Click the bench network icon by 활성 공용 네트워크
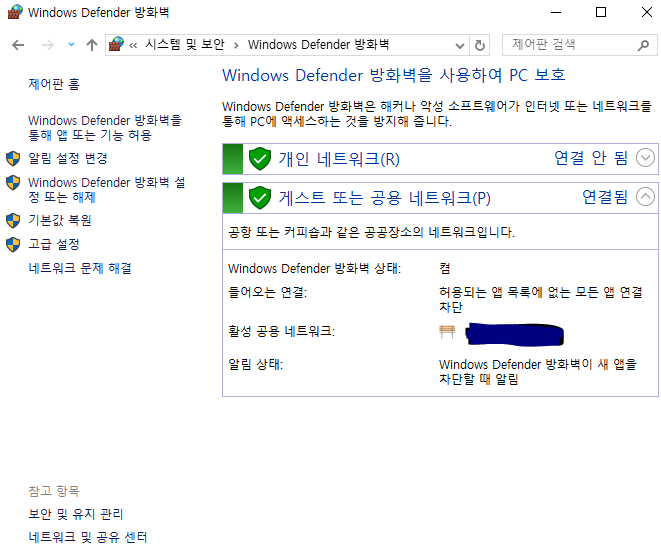The height and width of the screenshot is (557, 661). [x=447, y=331]
